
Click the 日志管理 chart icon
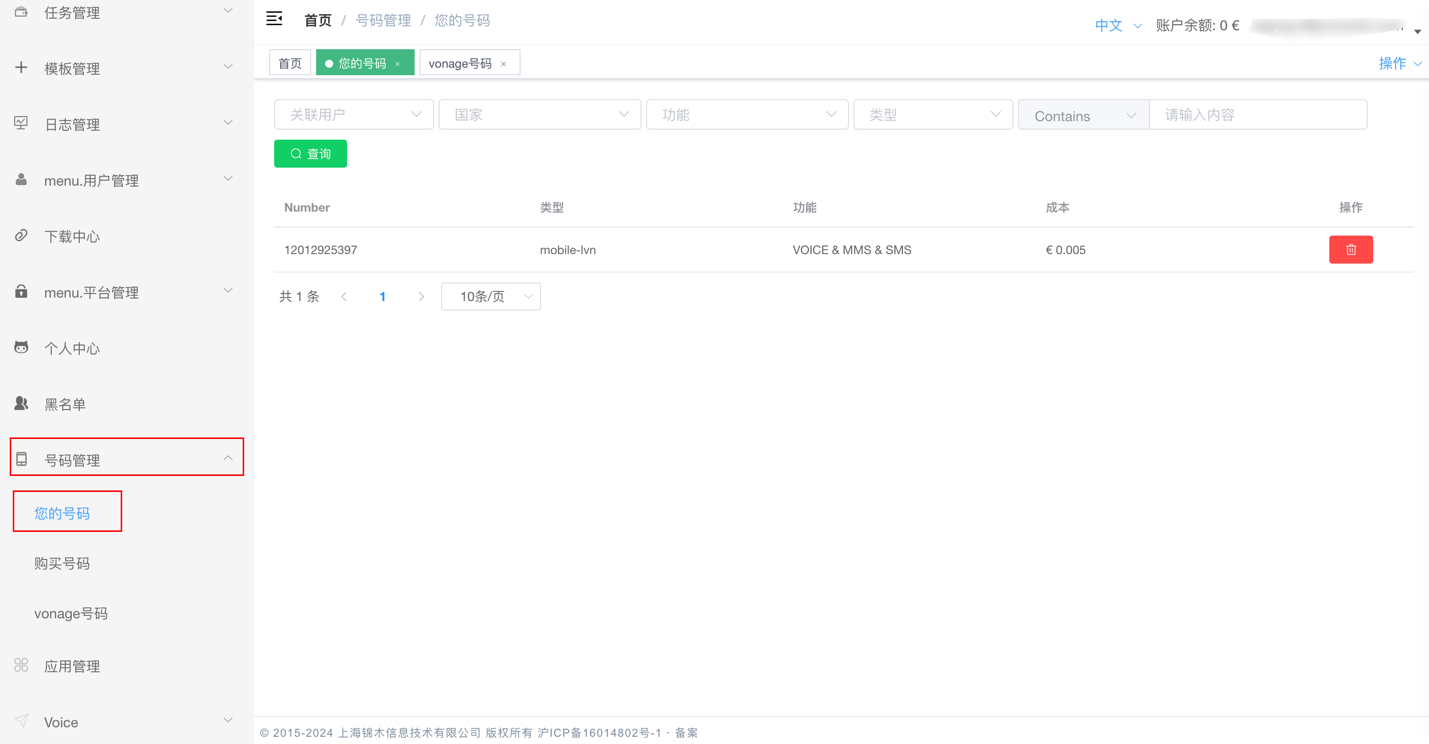(x=21, y=124)
